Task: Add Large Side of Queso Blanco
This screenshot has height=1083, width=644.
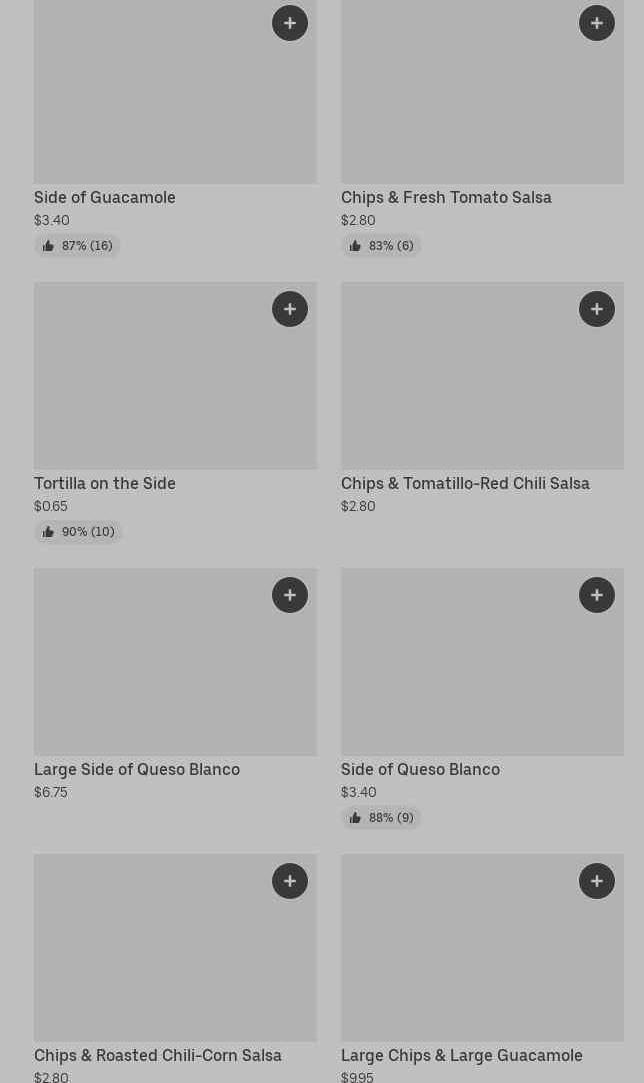Action: point(290,595)
